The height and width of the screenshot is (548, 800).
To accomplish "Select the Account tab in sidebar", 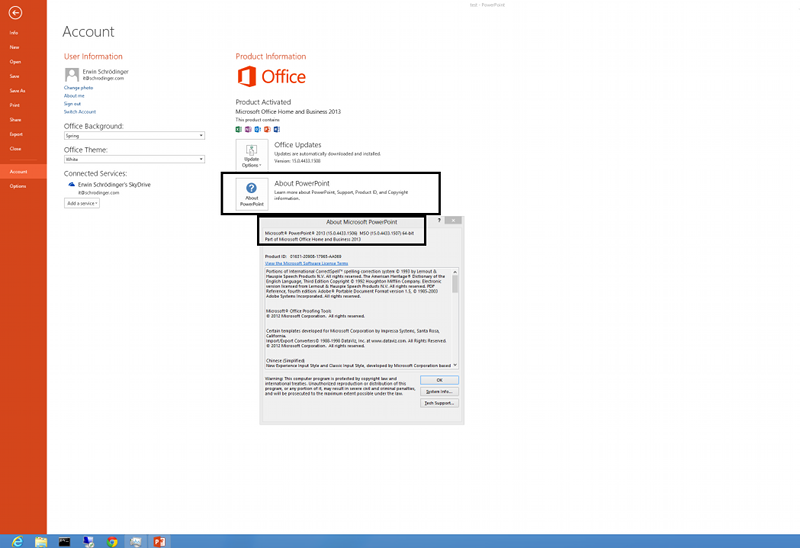I will (x=23, y=171).
